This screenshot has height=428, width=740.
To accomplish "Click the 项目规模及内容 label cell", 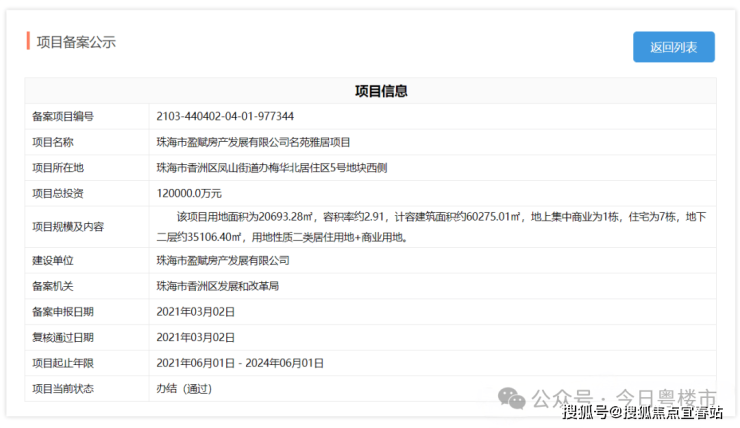I will point(68,227).
